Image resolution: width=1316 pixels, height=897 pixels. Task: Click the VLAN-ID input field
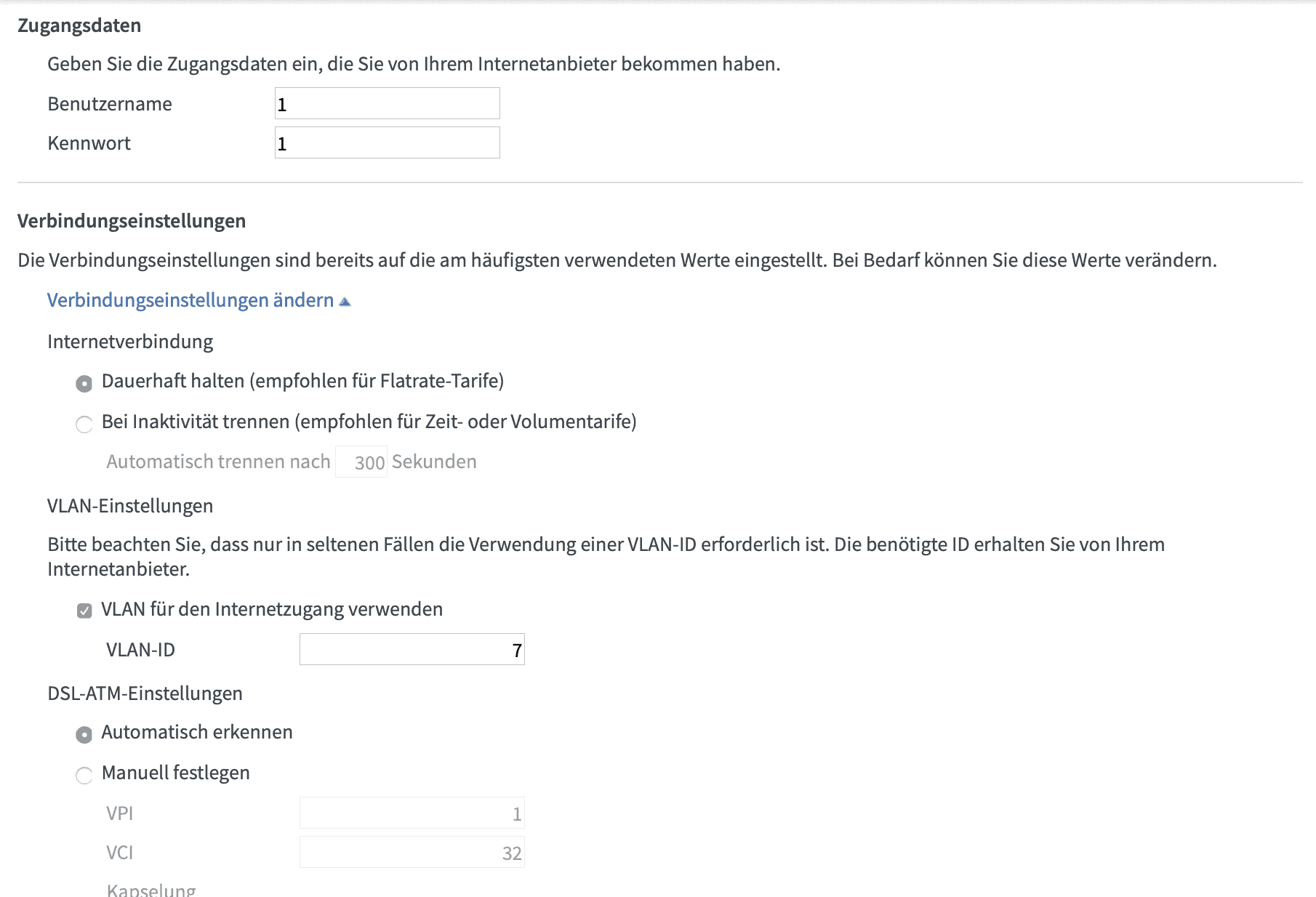coord(412,650)
